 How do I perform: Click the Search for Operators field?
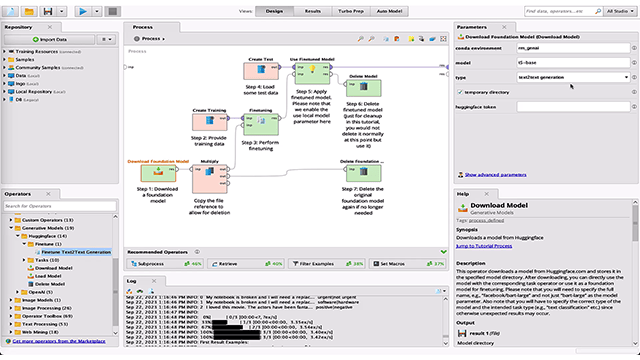[x=60, y=206]
